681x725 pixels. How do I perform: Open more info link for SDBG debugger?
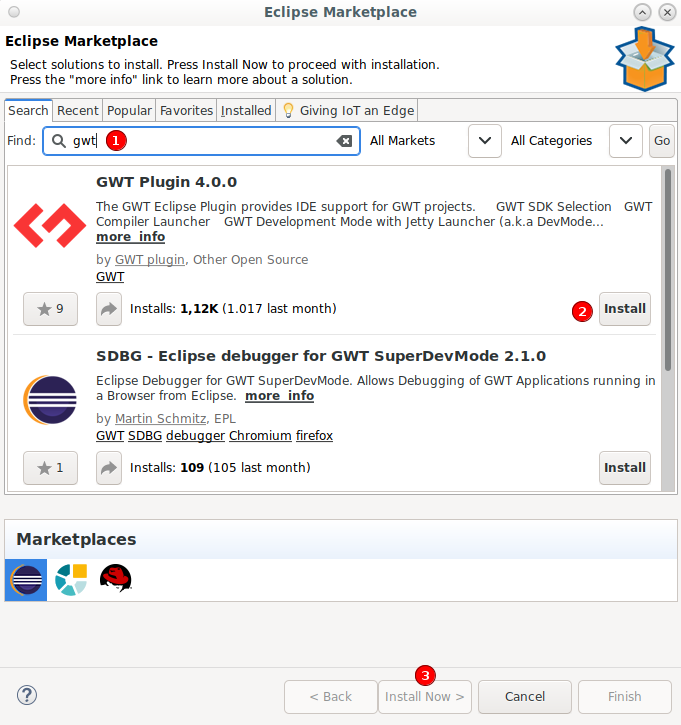click(x=279, y=396)
